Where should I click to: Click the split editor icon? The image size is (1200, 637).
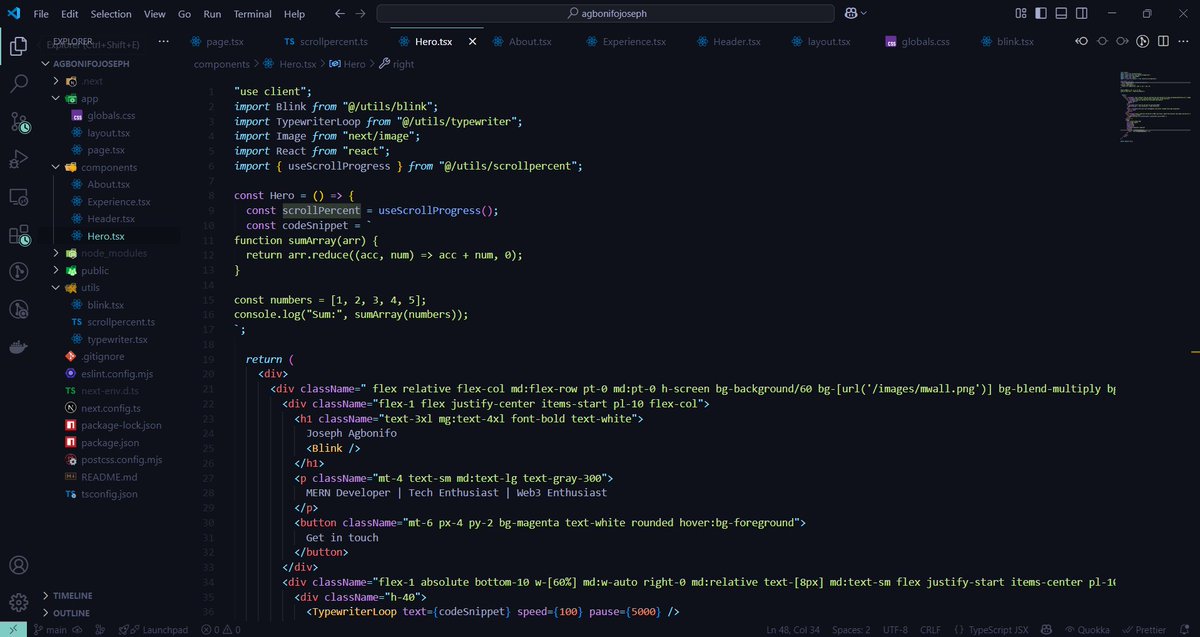[1163, 41]
